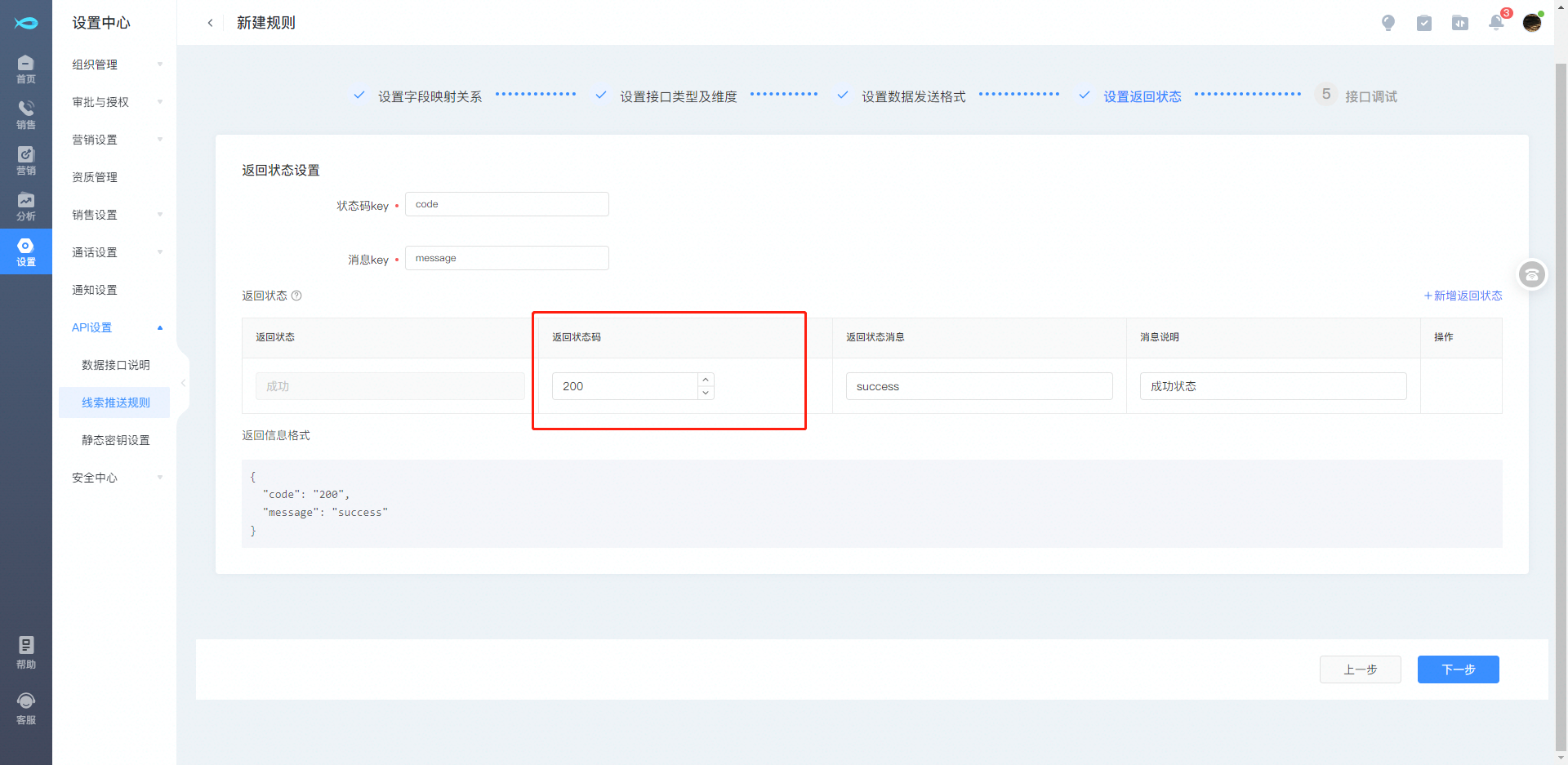Click the notification bell with badge
Viewport: 1568px width, 765px height.
(x=1496, y=23)
